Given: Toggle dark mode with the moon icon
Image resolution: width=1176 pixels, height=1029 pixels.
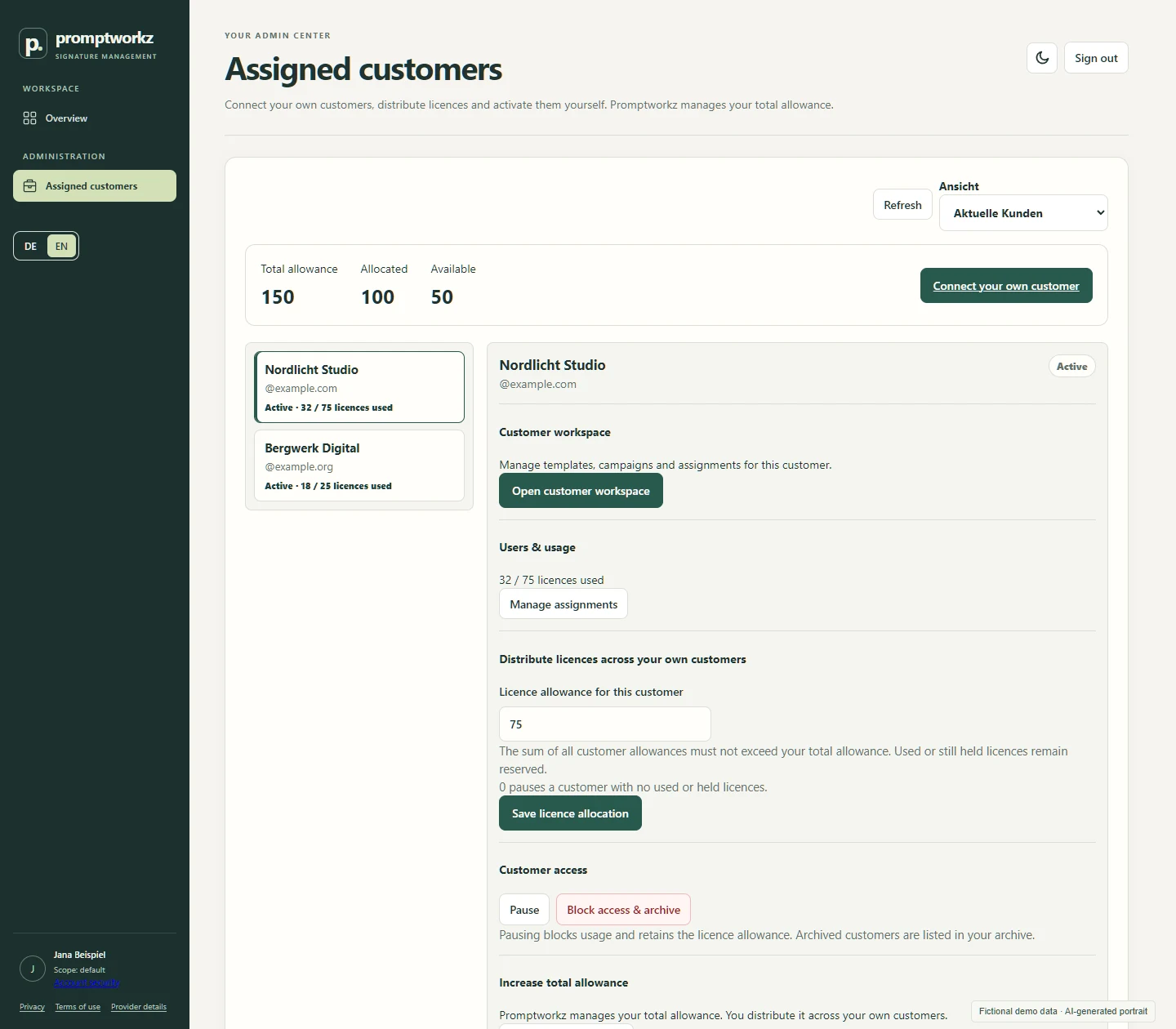Looking at the screenshot, I should coord(1042,58).
